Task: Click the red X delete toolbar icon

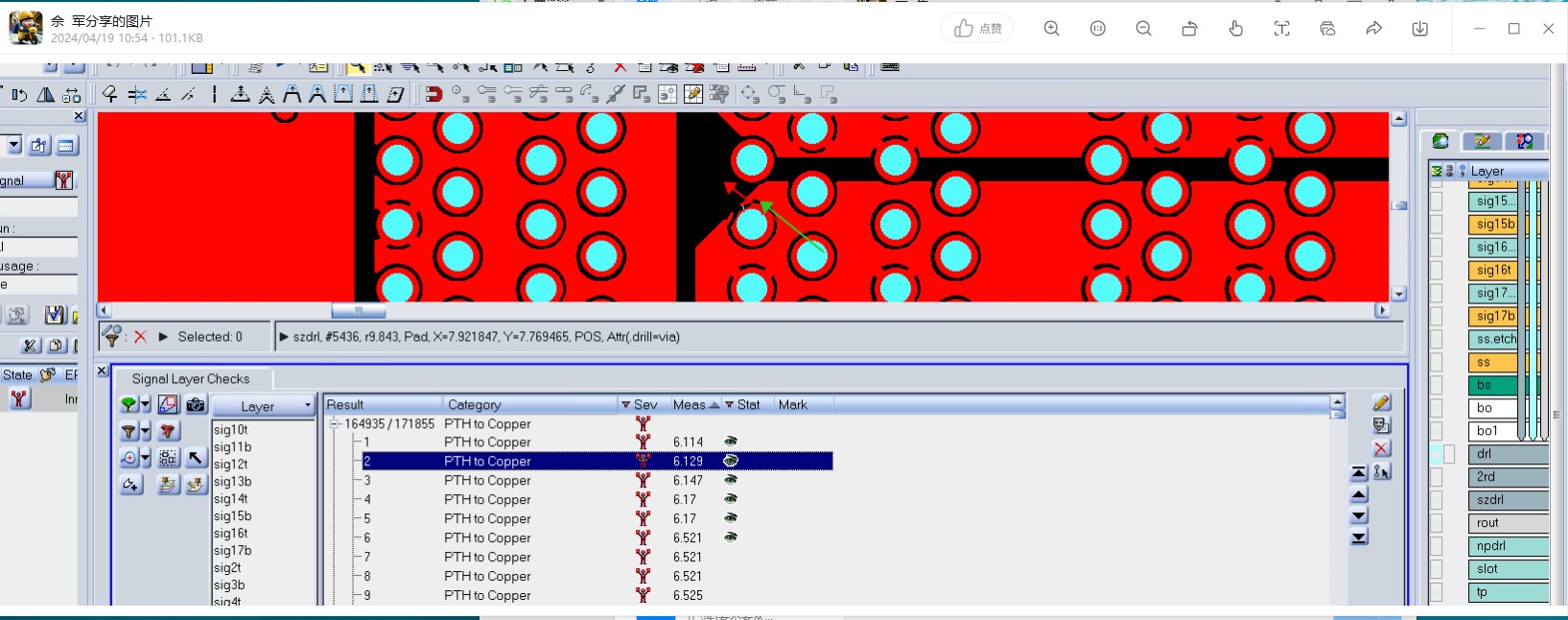Action: 620,67
